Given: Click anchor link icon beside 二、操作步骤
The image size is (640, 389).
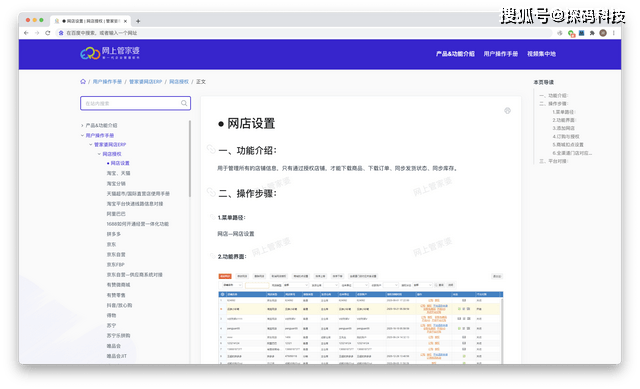Looking at the screenshot, I should pyautogui.click(x=211, y=192).
